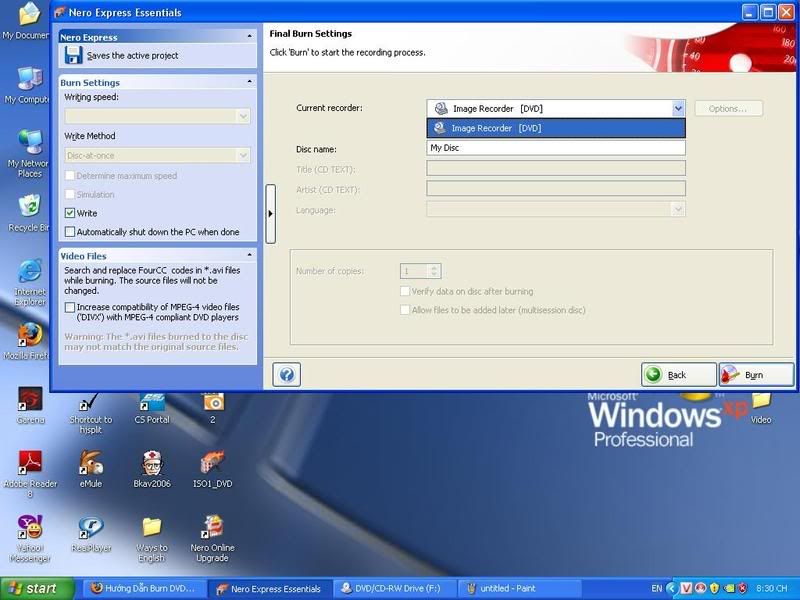The image size is (800, 600).
Task: Open the Writing speed dropdown
Action: click(x=158, y=116)
